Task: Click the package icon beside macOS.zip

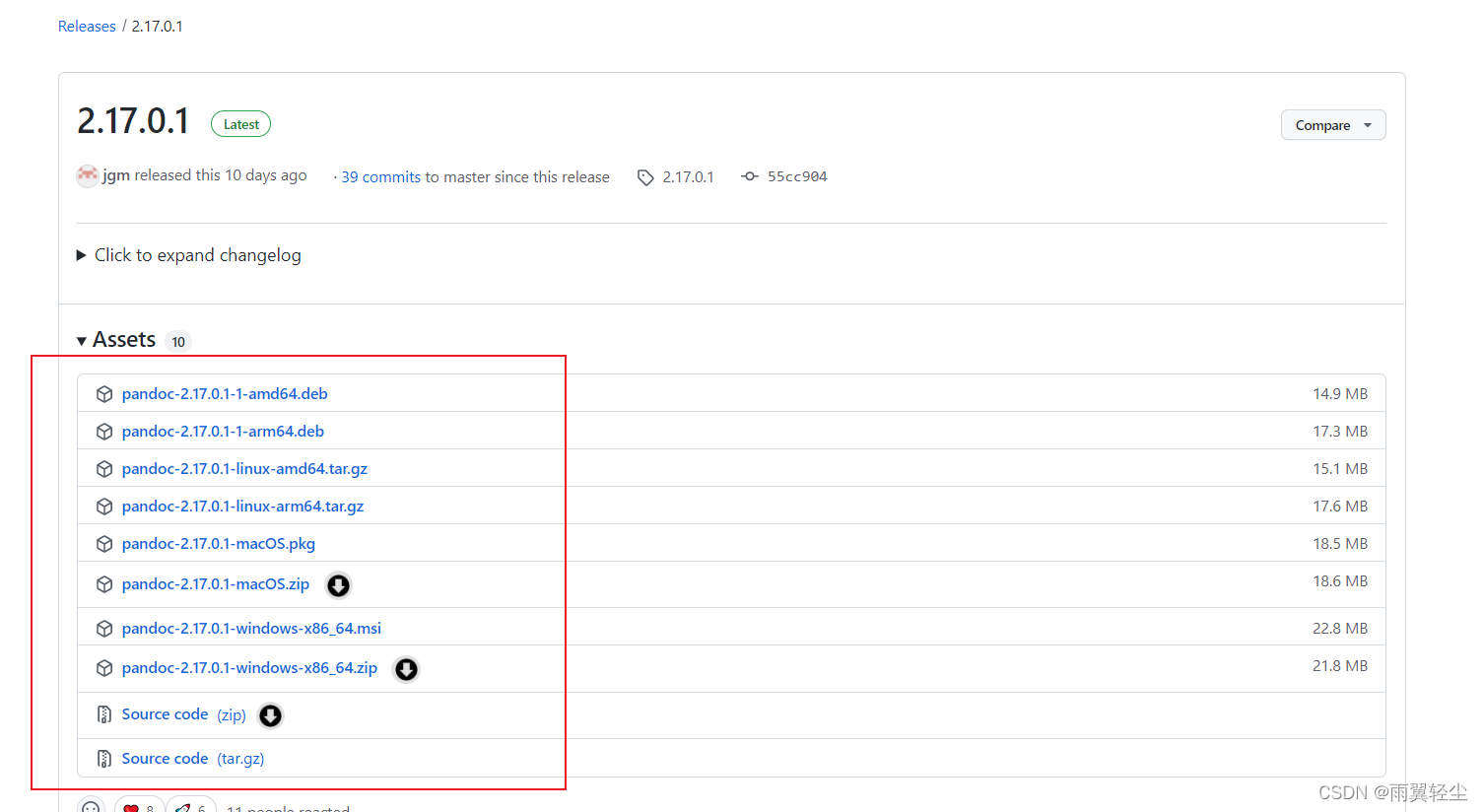Action: (104, 584)
